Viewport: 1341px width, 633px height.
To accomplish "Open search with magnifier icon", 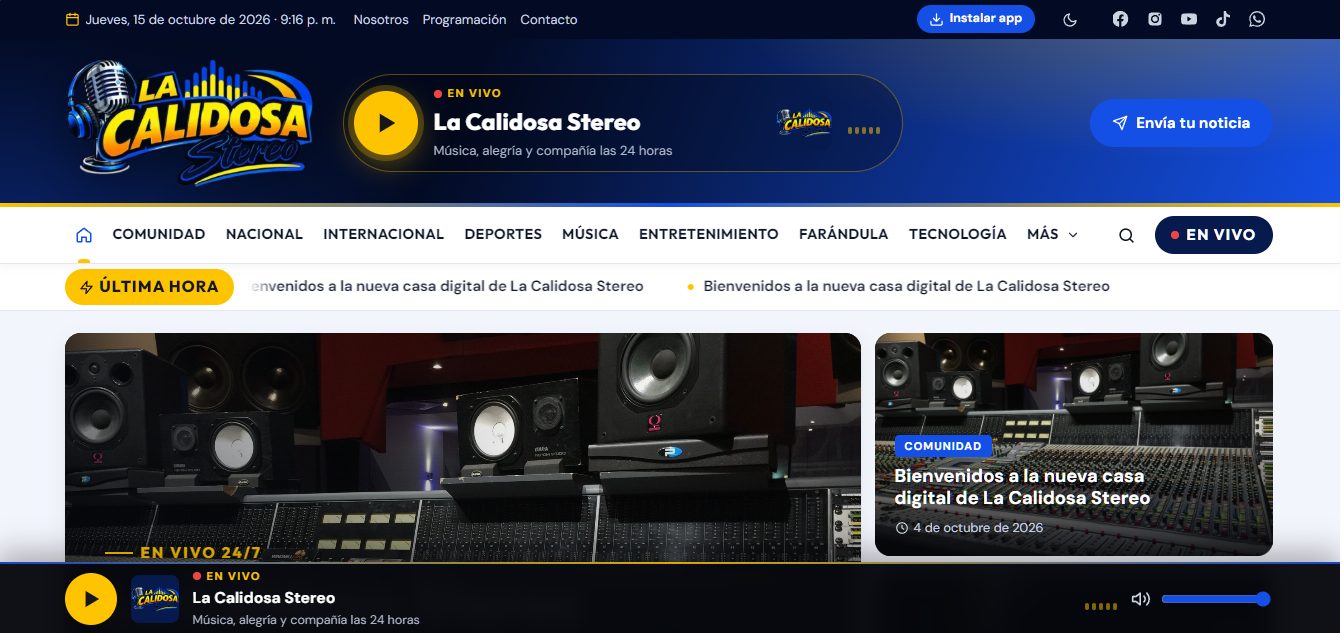I will [x=1126, y=236].
